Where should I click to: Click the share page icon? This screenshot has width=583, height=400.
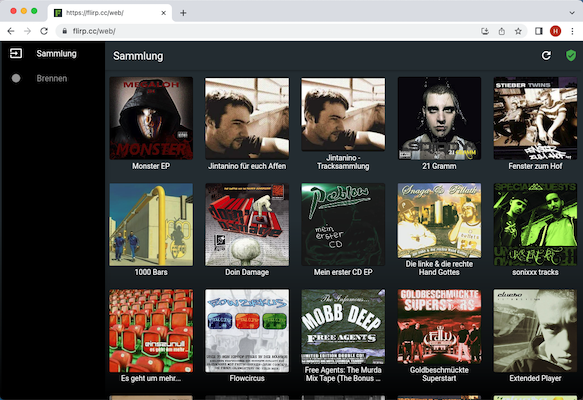point(502,31)
